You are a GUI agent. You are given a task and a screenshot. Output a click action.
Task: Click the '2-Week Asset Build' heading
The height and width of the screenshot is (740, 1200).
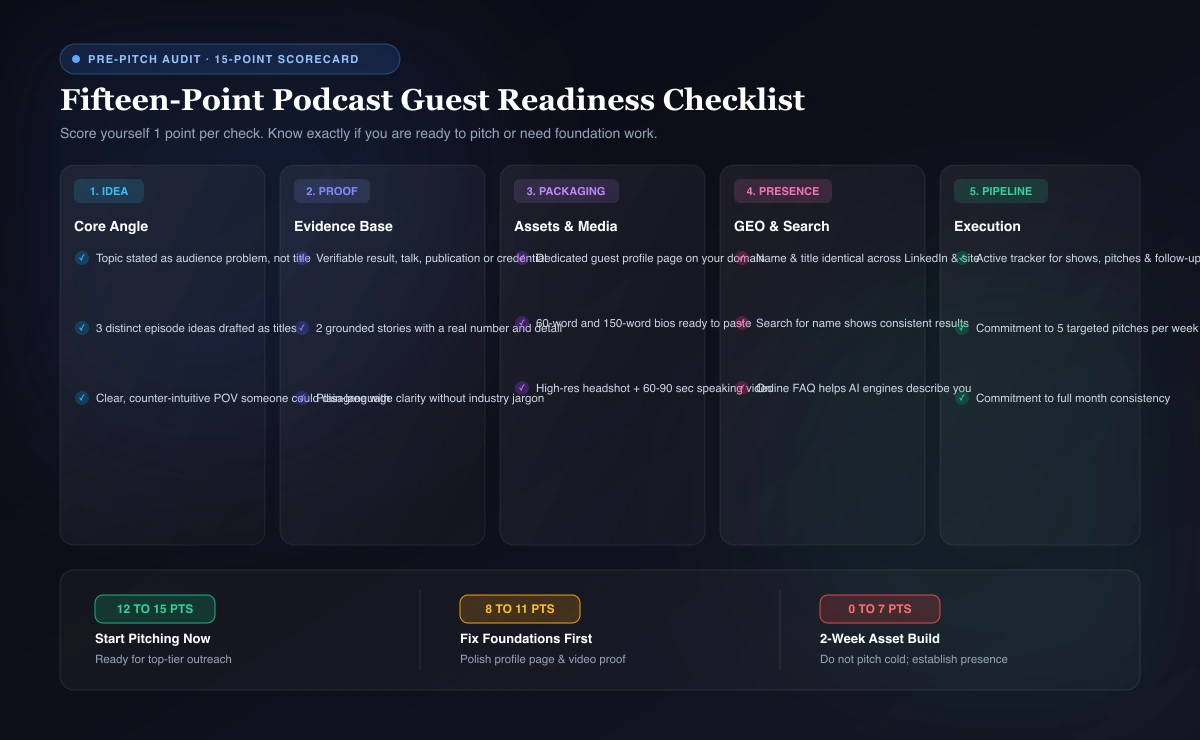click(880, 638)
